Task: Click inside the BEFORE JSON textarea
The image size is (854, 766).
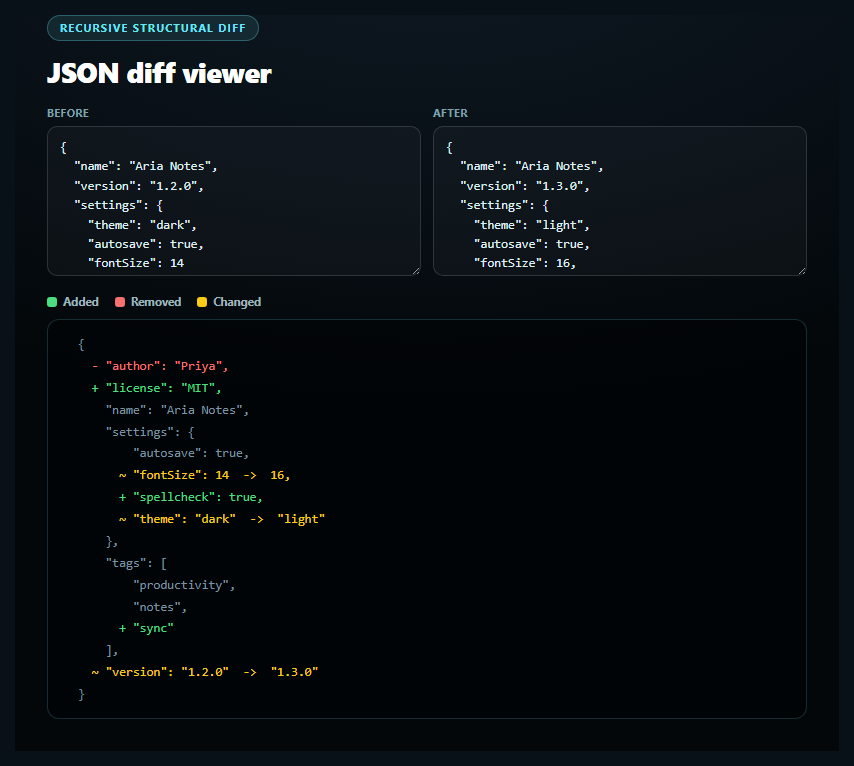Action: 234,201
